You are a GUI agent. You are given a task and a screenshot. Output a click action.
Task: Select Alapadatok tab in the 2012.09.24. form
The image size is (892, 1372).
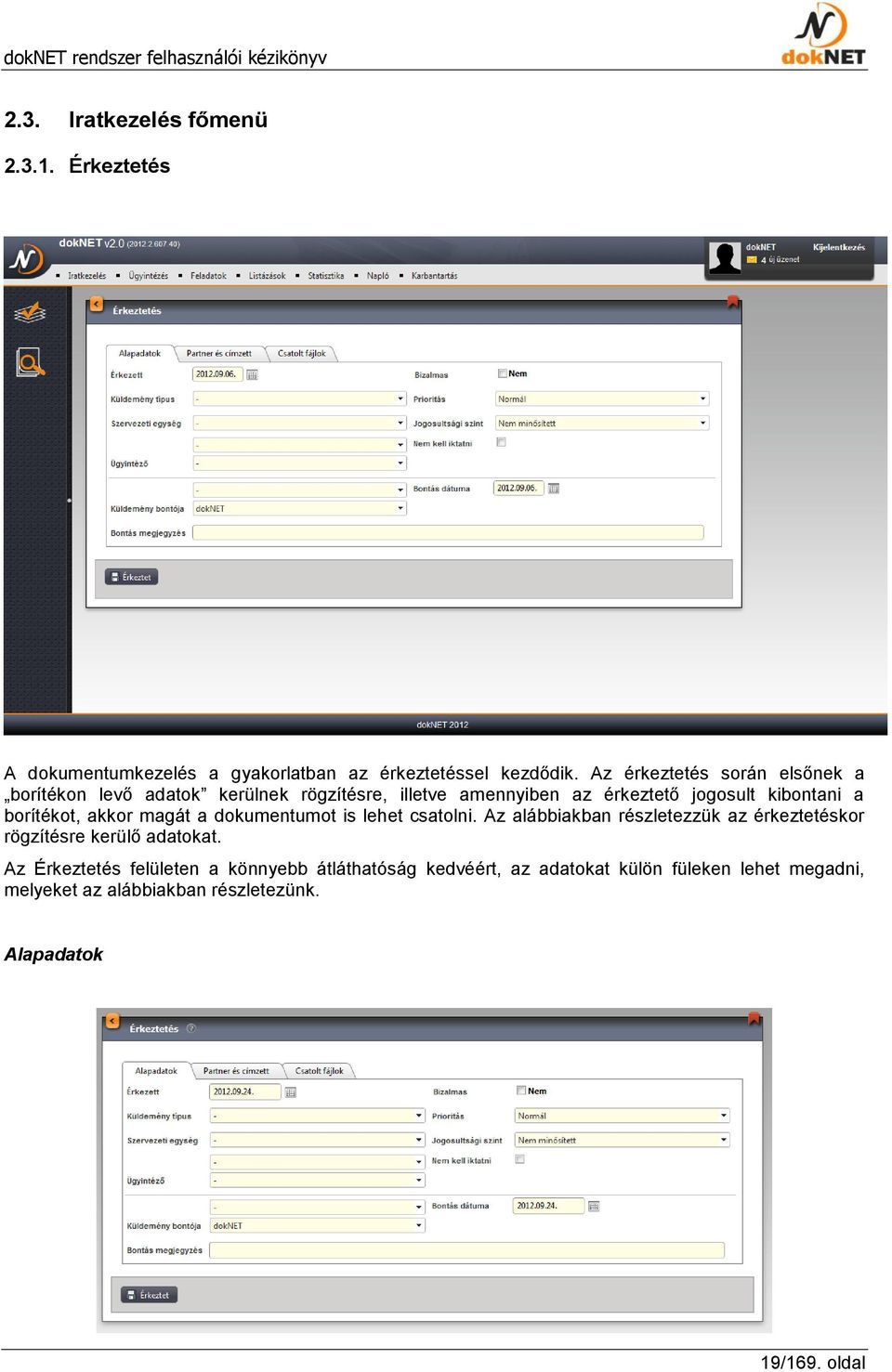pyautogui.click(x=156, y=1071)
